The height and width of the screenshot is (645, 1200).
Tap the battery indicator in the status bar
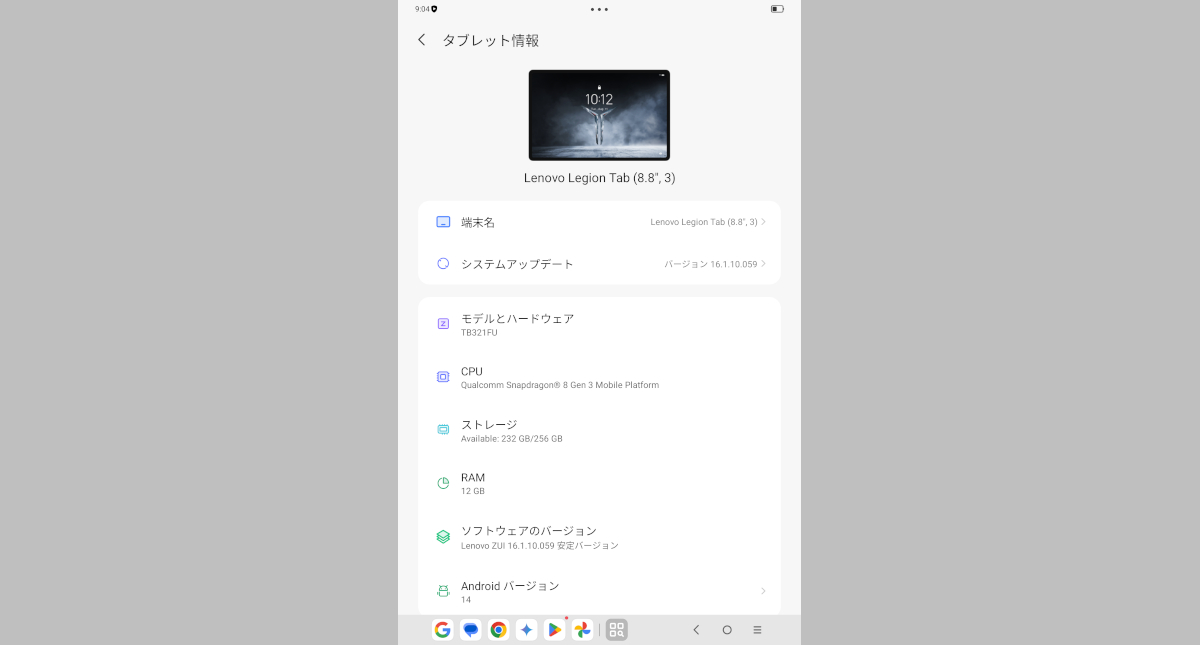pos(777,11)
